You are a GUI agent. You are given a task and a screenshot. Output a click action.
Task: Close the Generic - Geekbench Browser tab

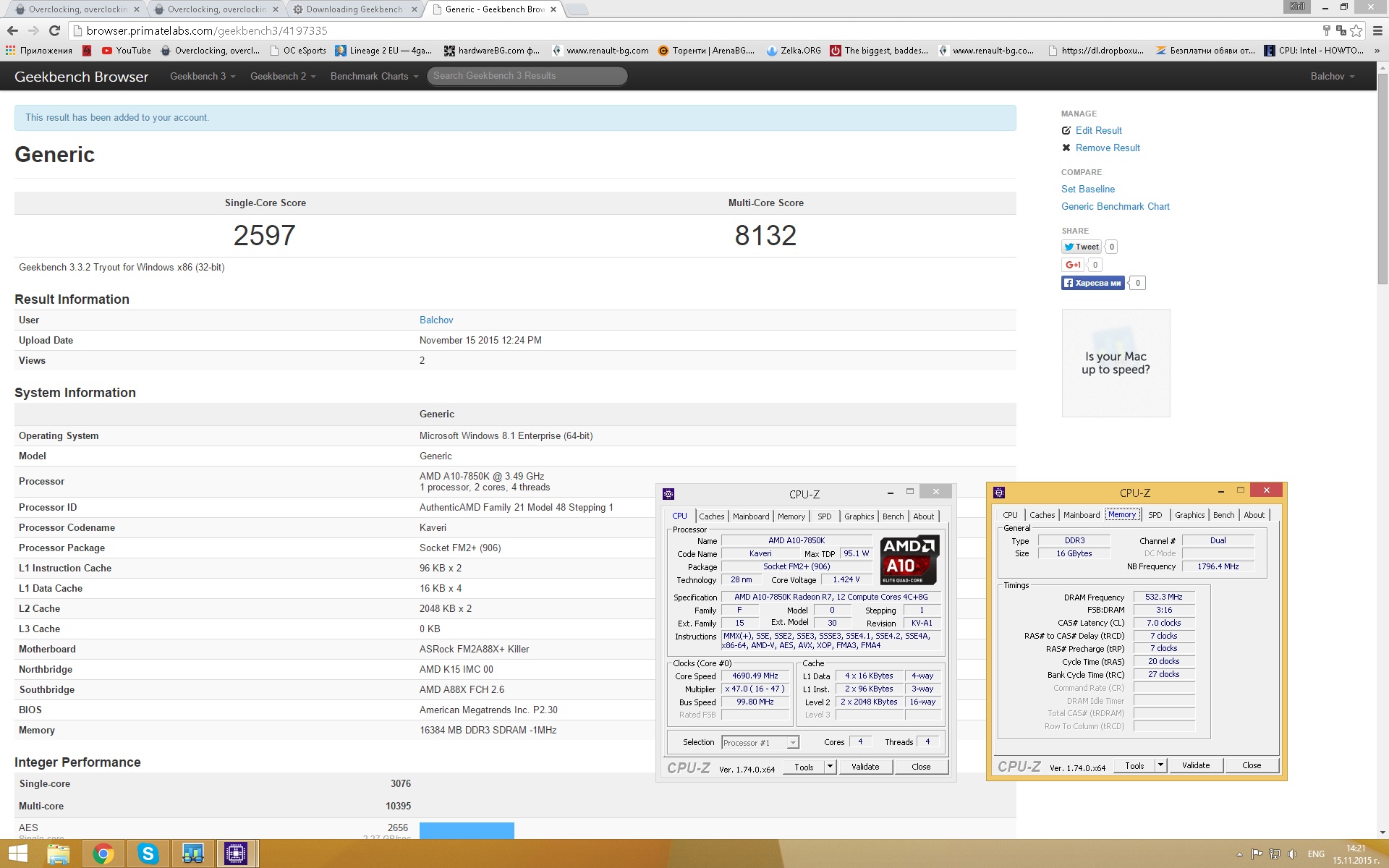tap(553, 9)
